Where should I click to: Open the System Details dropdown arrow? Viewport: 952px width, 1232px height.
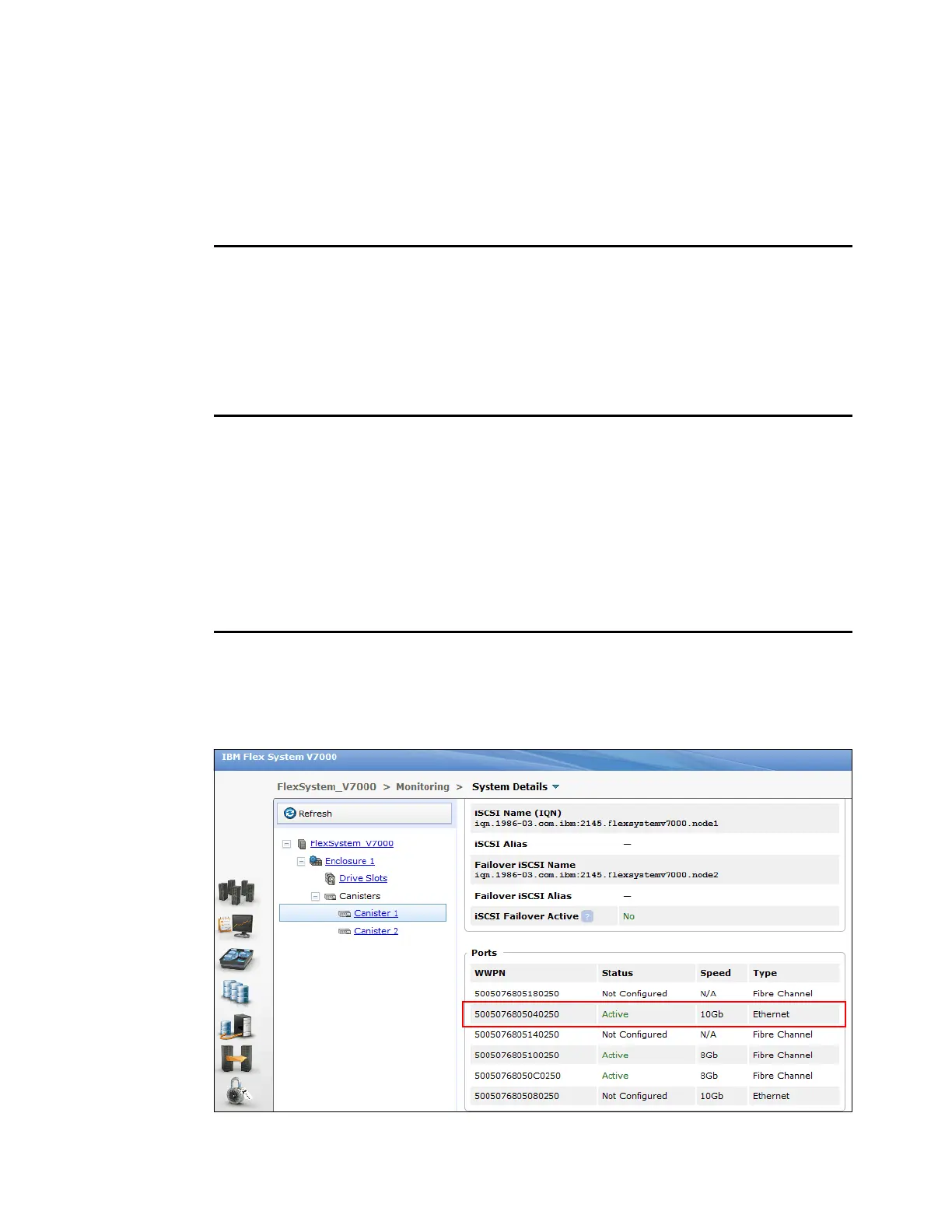(555, 787)
